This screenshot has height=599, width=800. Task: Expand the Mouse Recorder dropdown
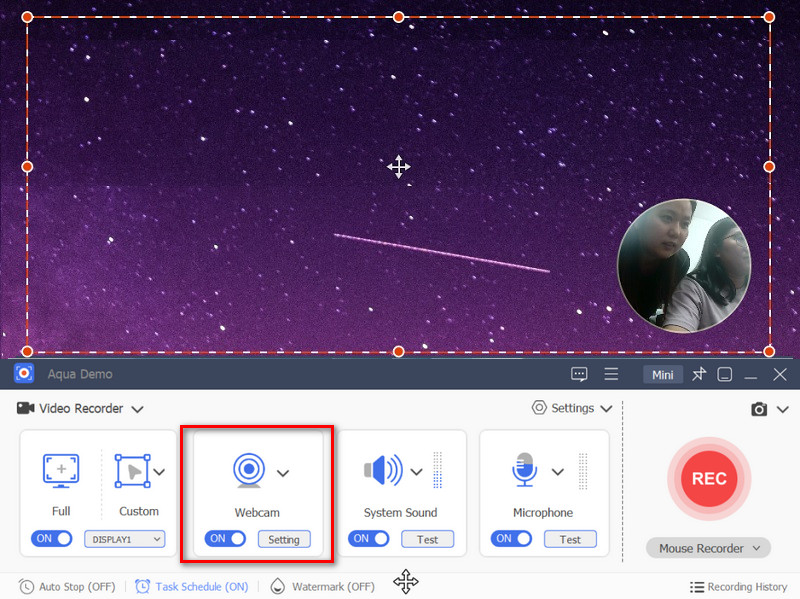[x=708, y=548]
